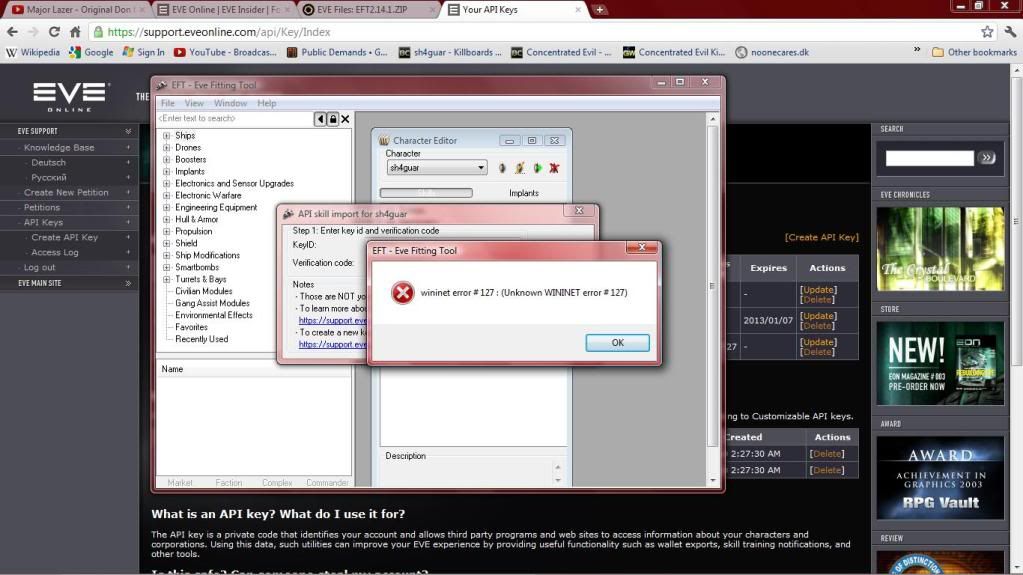Open the EON Magazine pre-order banner
The image size is (1023, 575).
(940, 363)
